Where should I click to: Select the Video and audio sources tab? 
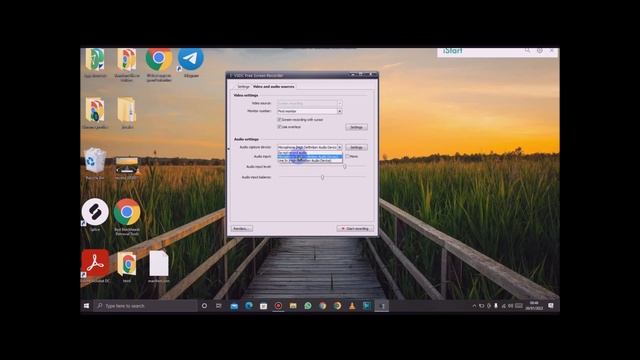(273, 87)
